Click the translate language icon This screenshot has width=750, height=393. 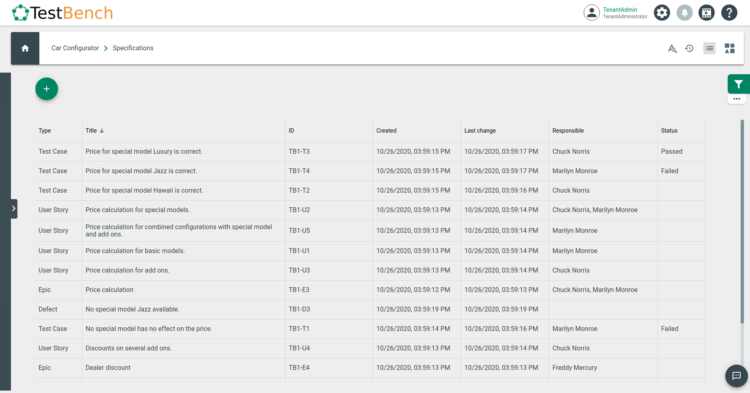672,48
